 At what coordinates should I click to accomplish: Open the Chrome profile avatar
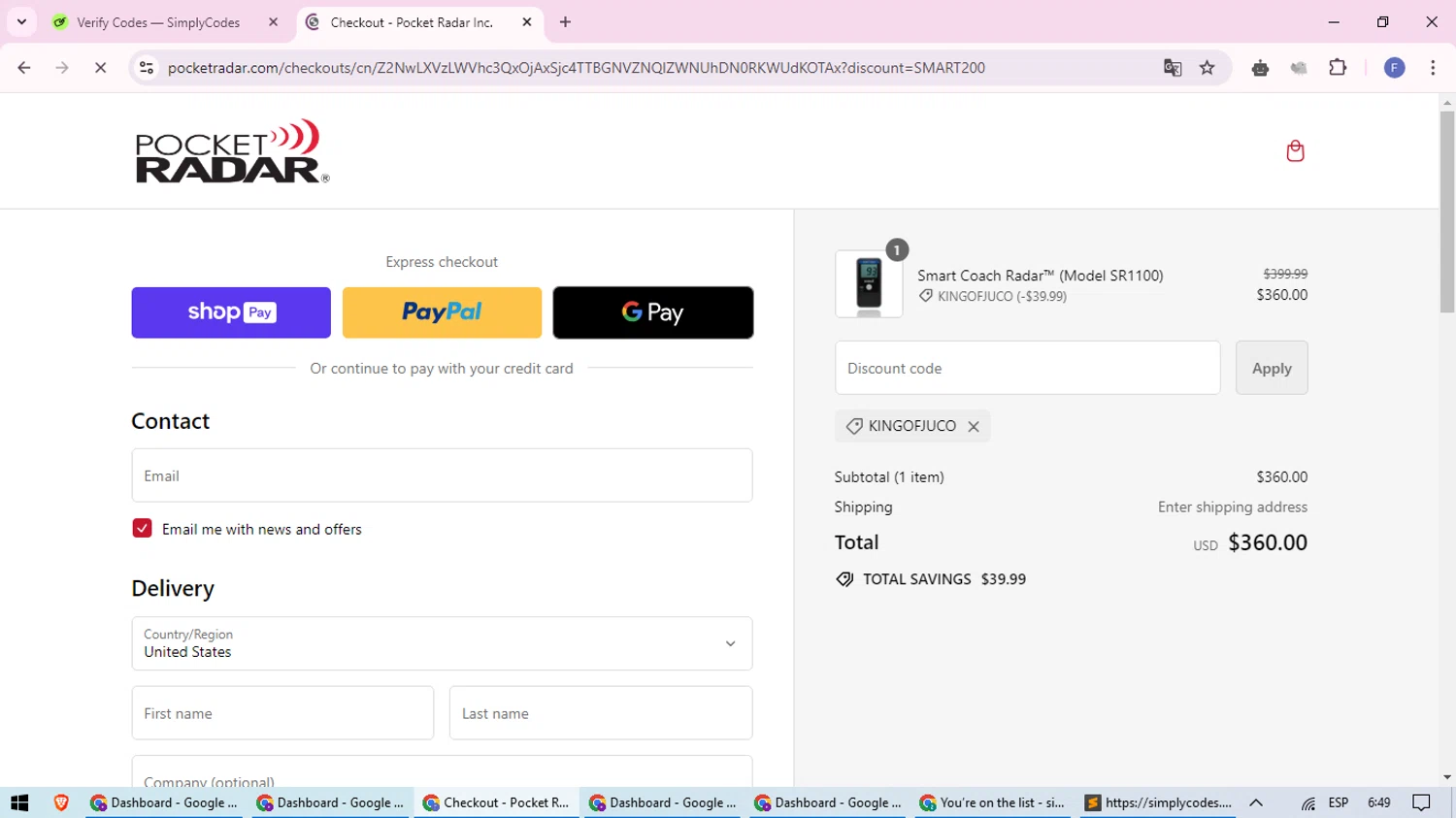(1395, 68)
